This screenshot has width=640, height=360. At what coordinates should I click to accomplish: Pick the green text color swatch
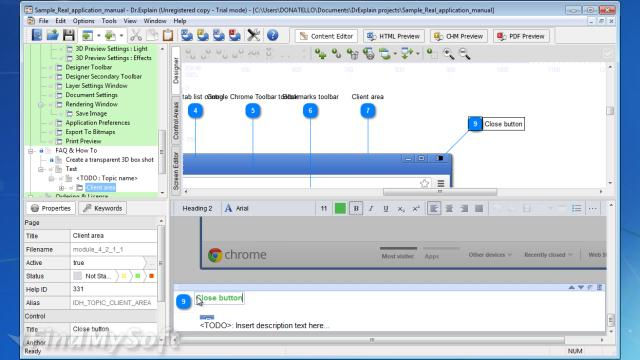(x=340, y=209)
